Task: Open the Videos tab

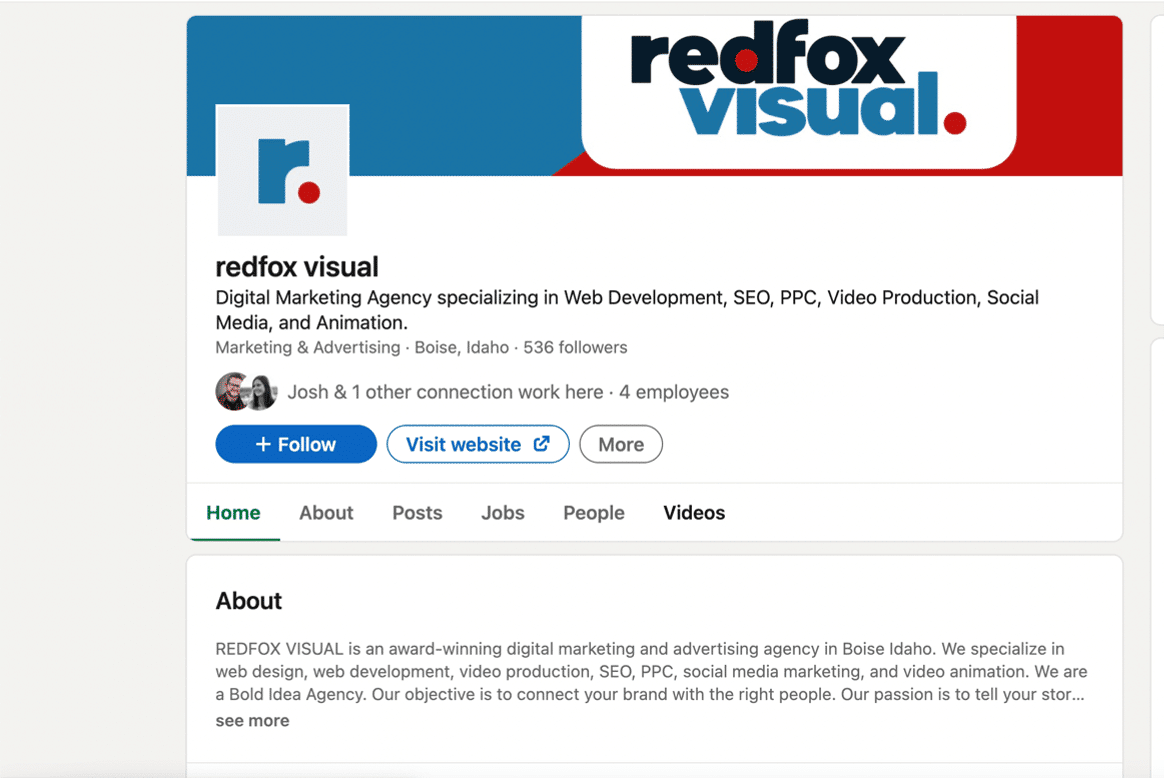Action: (694, 513)
